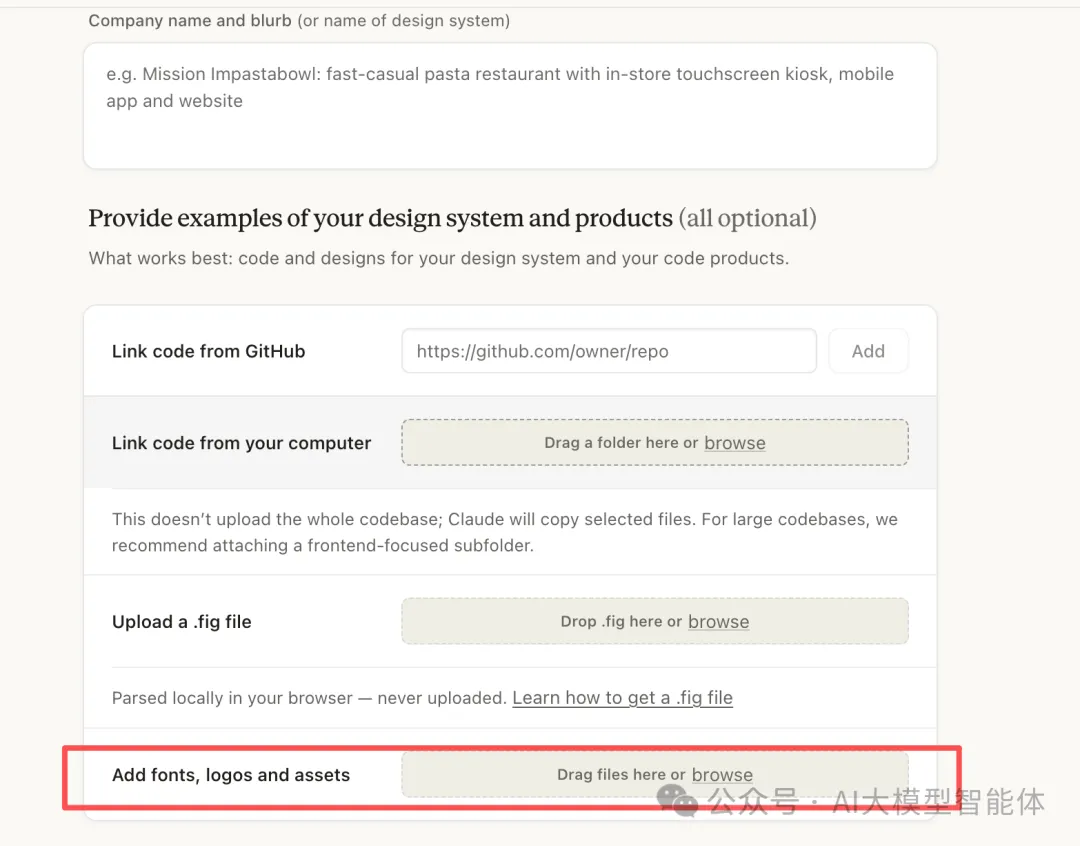Click the company name and blurb text area
Image resolution: width=1080 pixels, height=846 pixels.
[510, 106]
